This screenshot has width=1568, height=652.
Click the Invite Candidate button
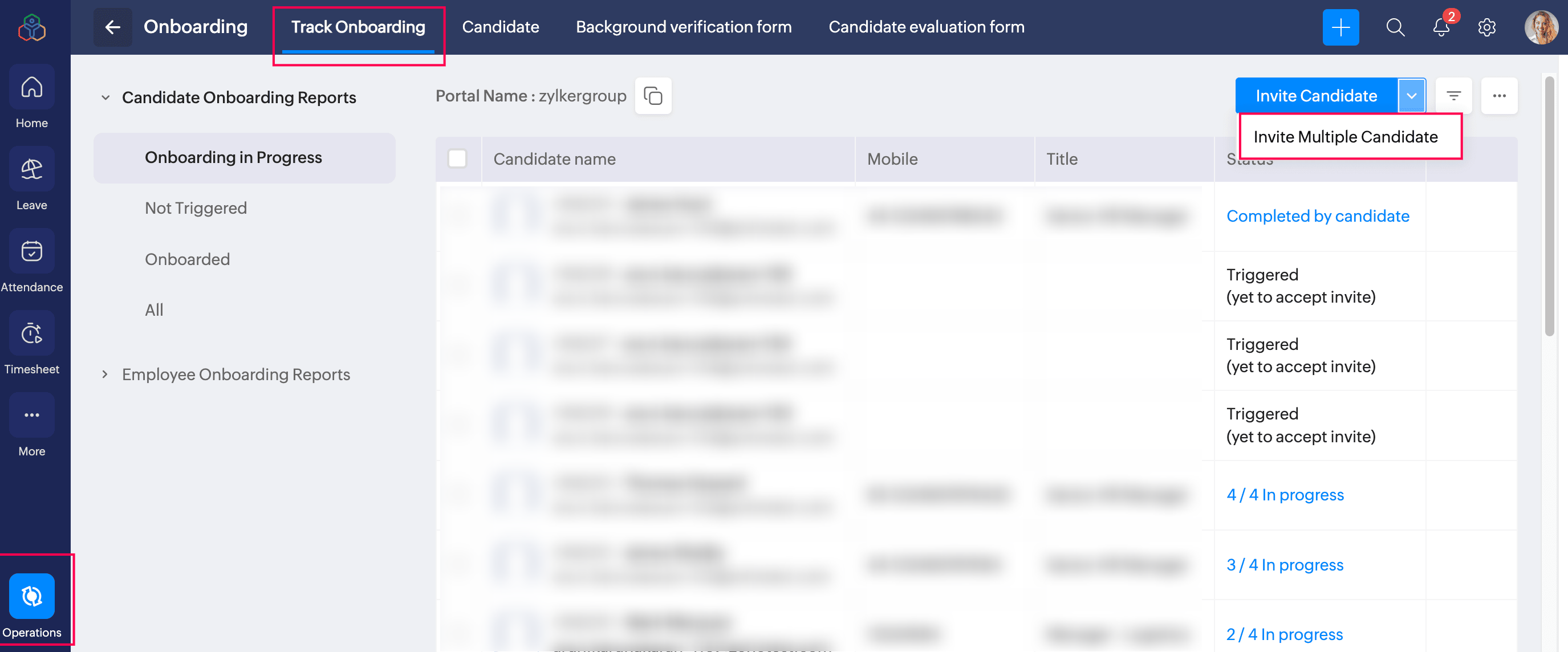[x=1315, y=96]
